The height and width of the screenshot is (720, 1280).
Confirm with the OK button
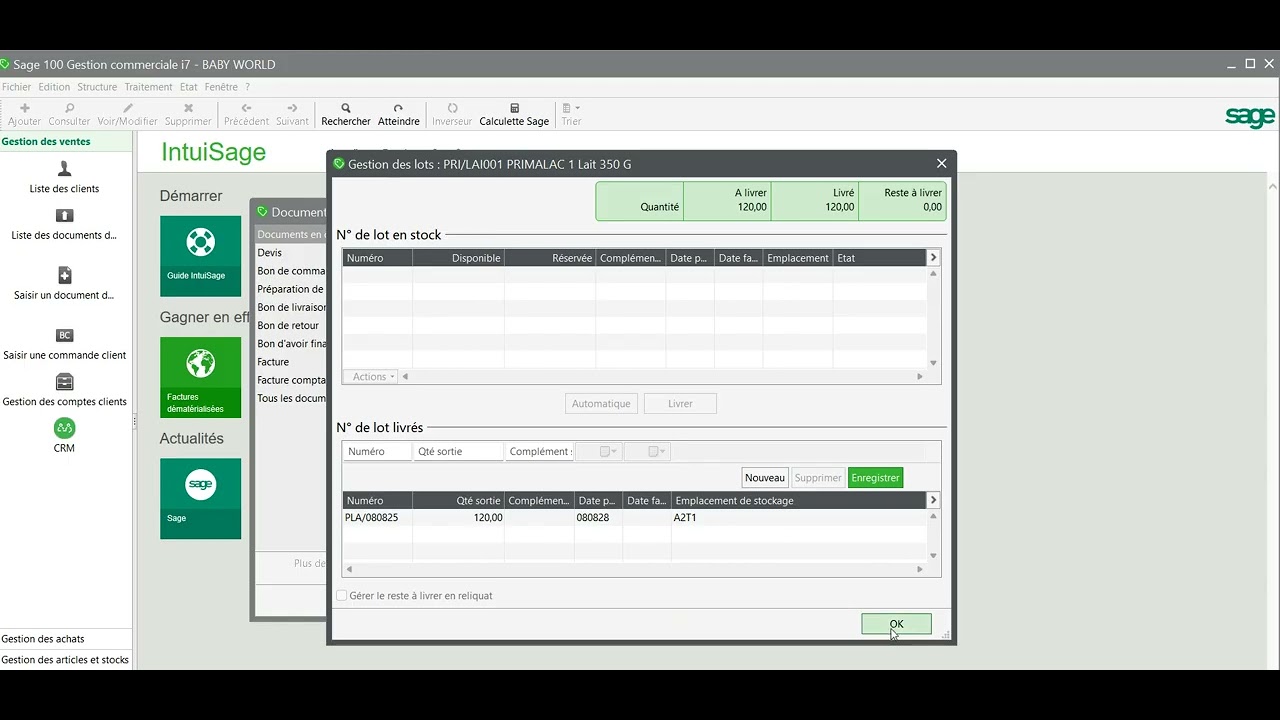tap(896, 624)
